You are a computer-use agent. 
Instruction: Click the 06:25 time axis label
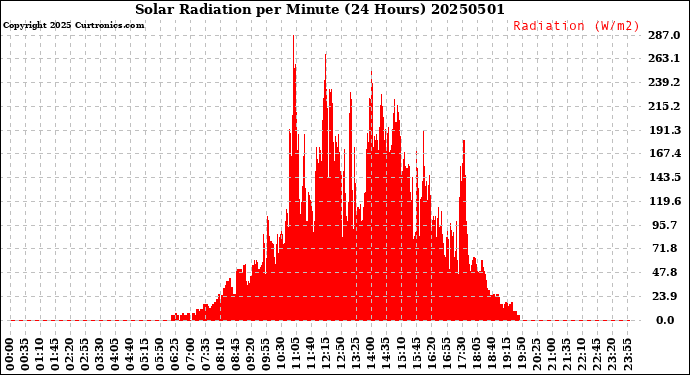tap(175, 355)
